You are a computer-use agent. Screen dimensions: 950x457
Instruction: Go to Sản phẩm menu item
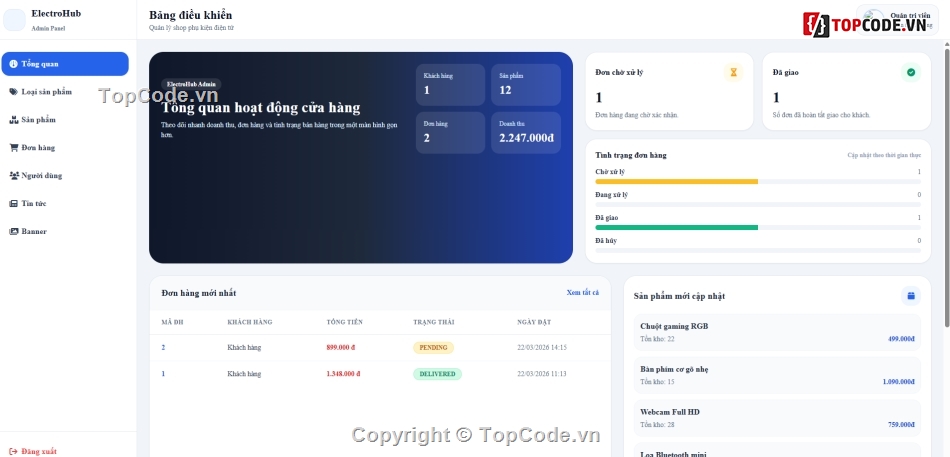[65, 119]
